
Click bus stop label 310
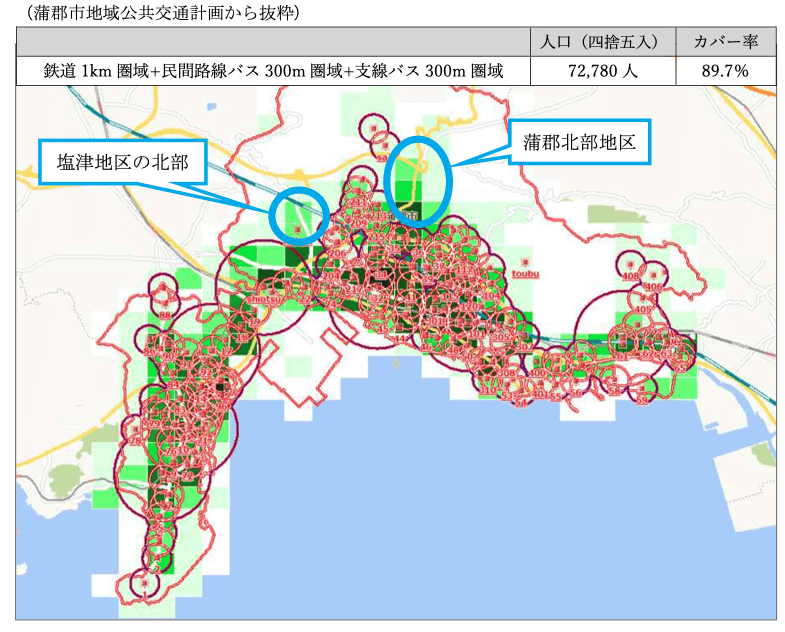(x=488, y=390)
